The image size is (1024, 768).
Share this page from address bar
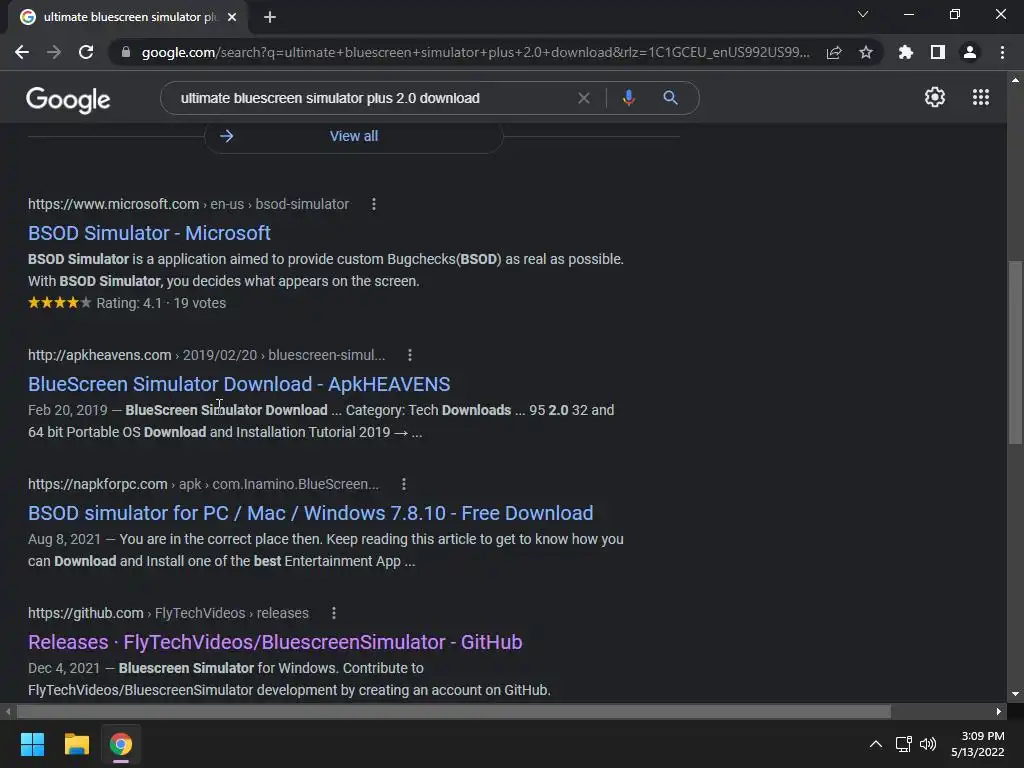click(834, 52)
